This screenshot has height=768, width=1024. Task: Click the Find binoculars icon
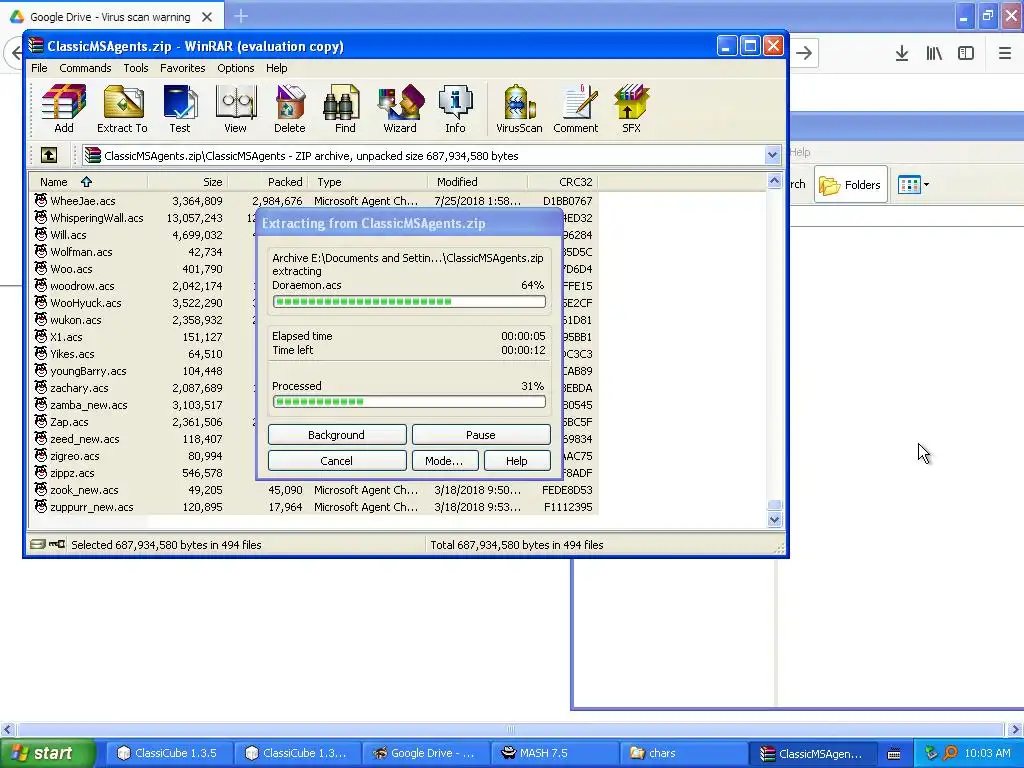point(345,108)
